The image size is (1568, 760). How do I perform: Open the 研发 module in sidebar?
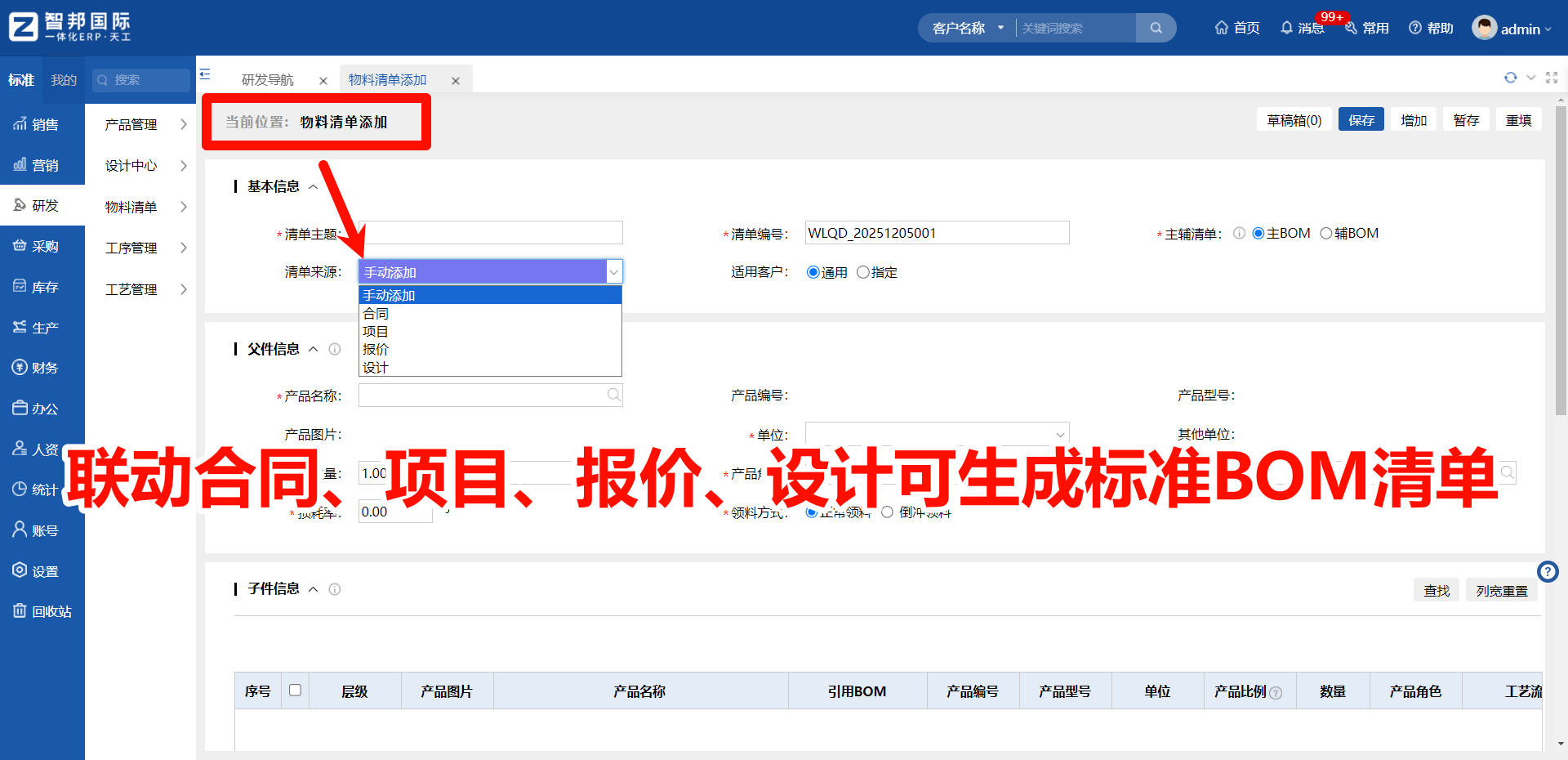pyautogui.click(x=42, y=204)
